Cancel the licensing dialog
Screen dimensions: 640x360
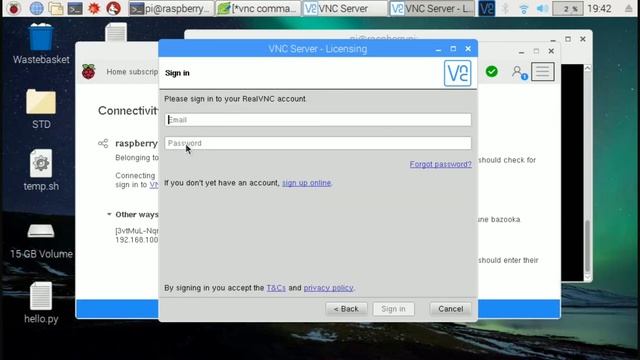point(451,309)
